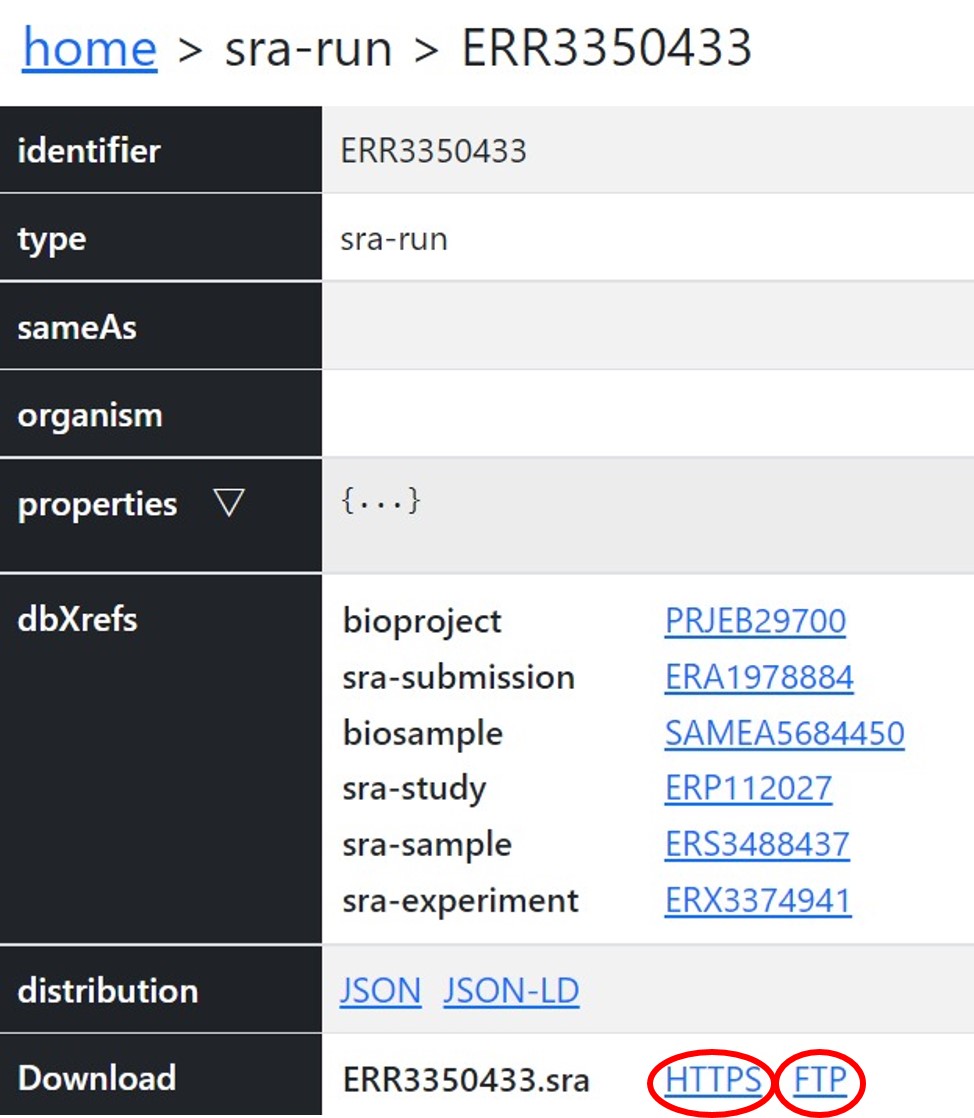This screenshot has width=974, height=1118.
Task: Click the collapsed {...} properties value
Action: point(381,501)
